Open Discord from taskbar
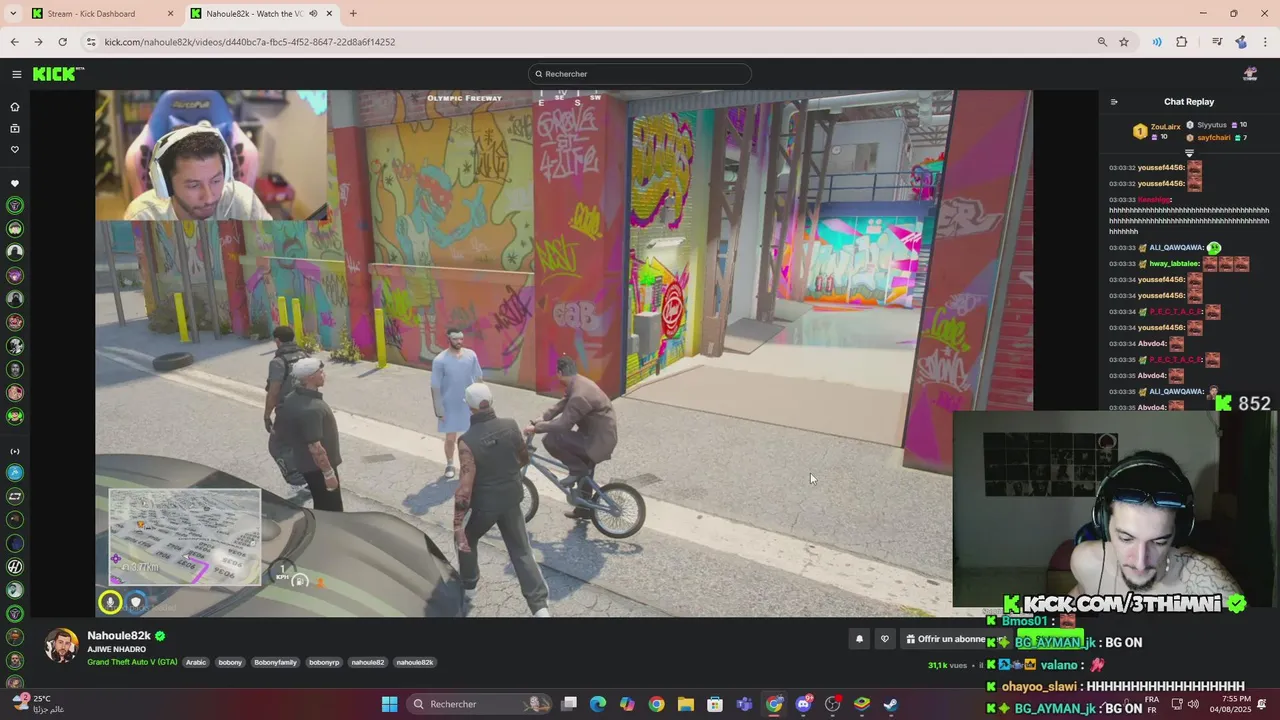 (803, 704)
